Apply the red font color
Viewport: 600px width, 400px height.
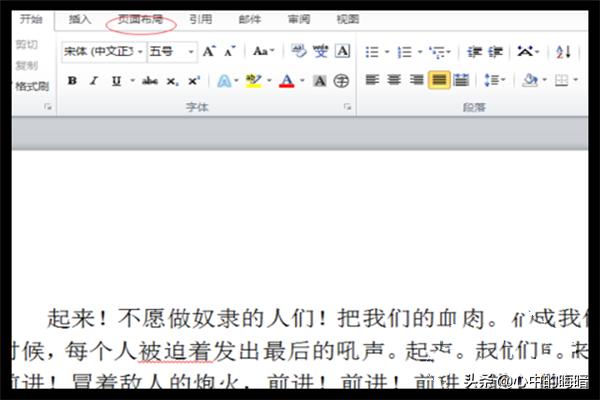pyautogui.click(x=287, y=81)
